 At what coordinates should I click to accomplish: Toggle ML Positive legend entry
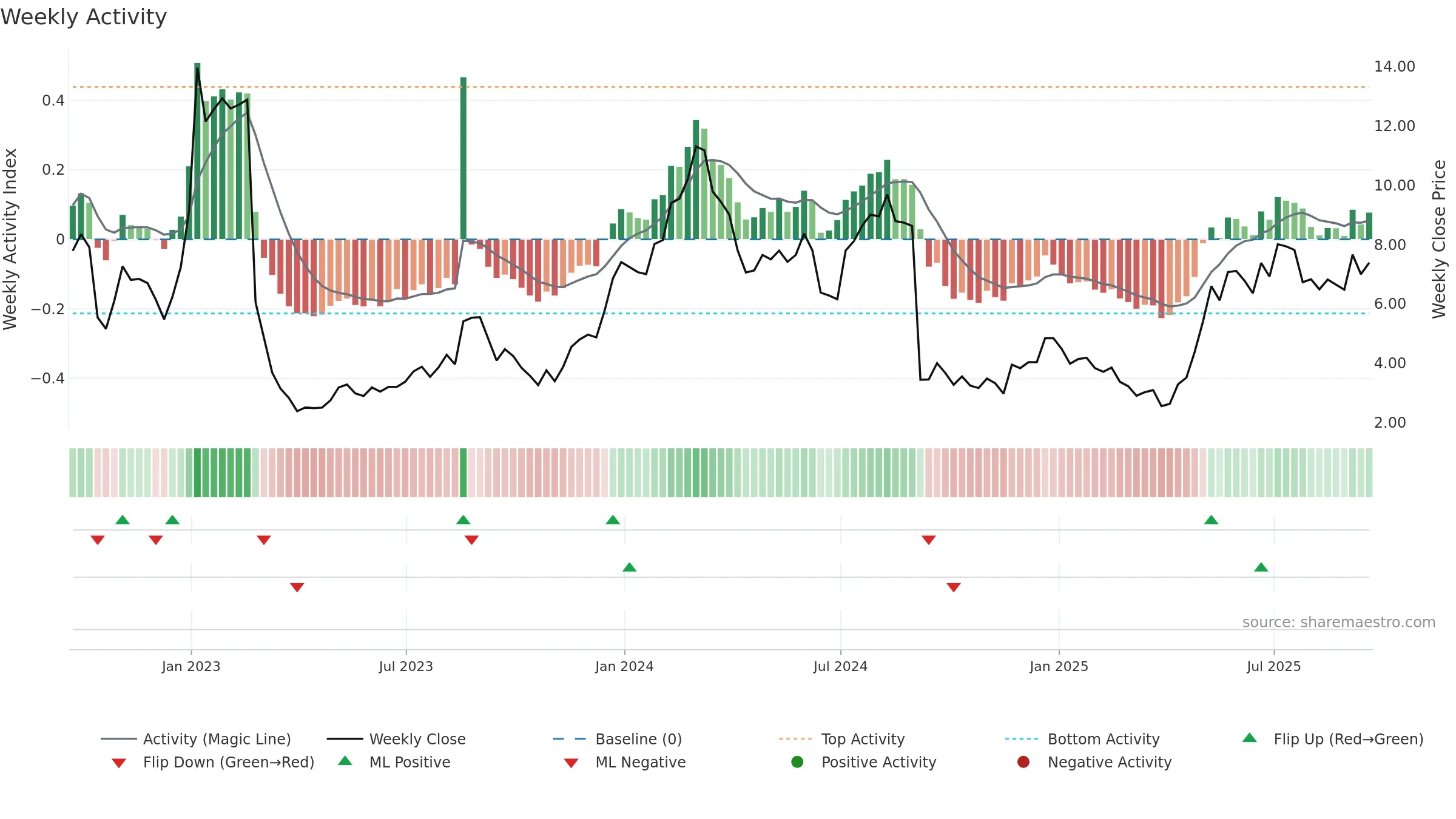[394, 762]
